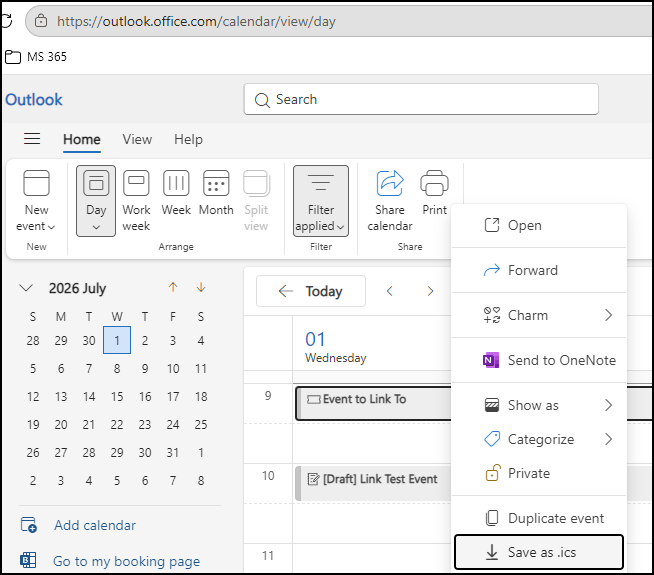The image size is (654, 575).
Task: Jump to Today
Action: tap(311, 291)
